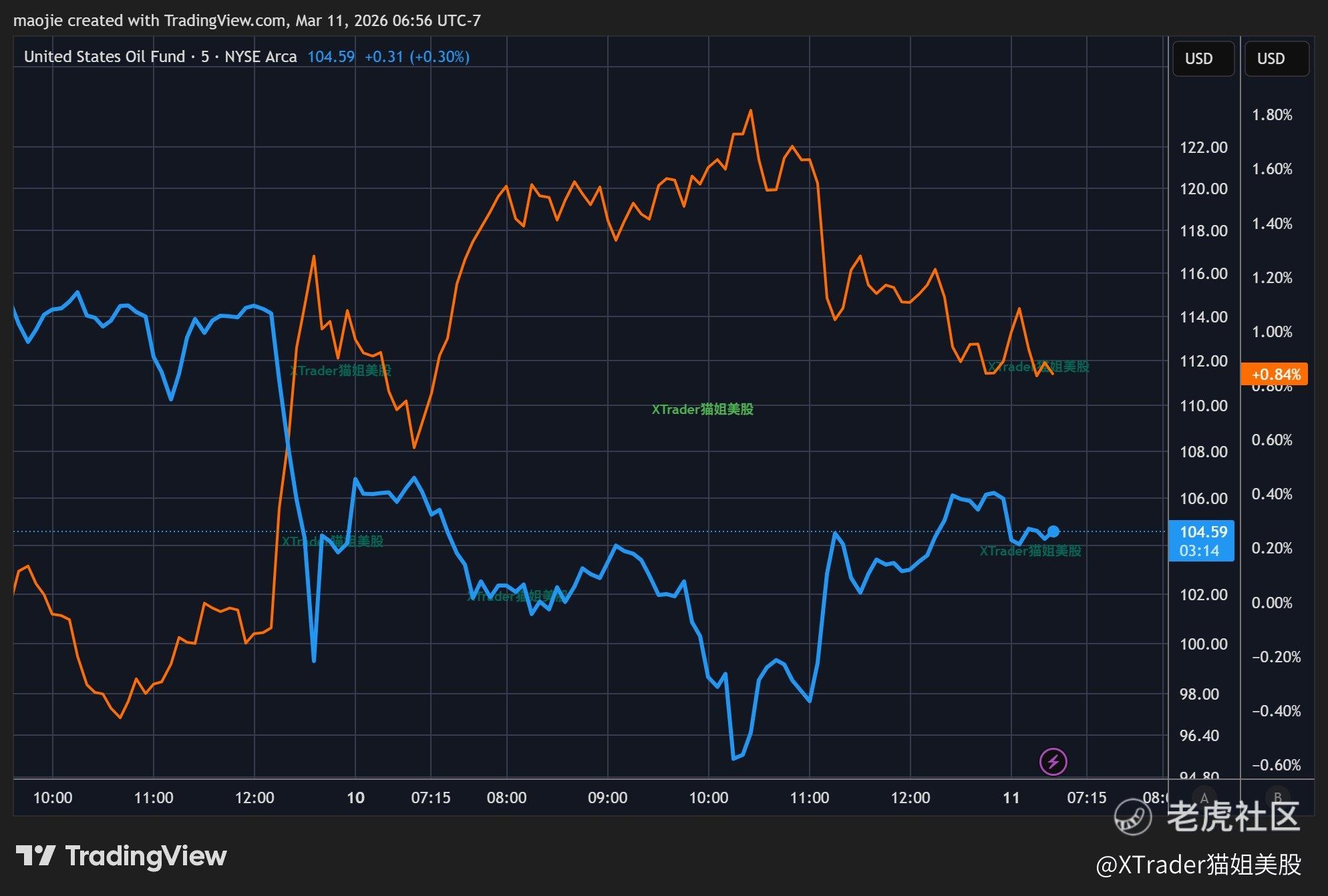
Task: Click the @XTrader猫姐美股 author handle
Action: click(x=1198, y=864)
